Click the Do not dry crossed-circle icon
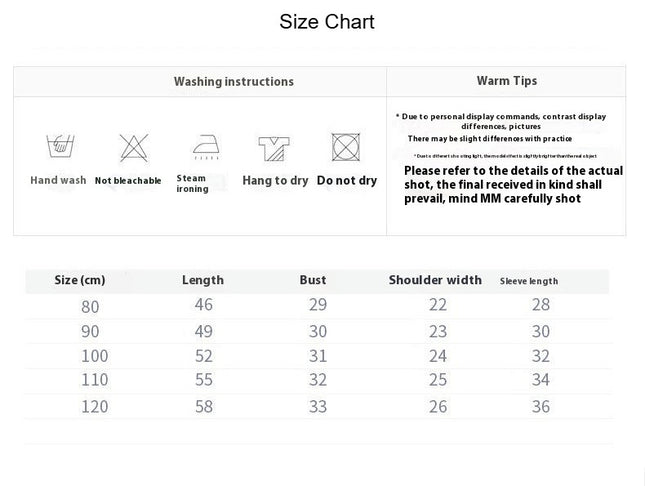Image resolution: width=645 pixels, height=486 pixels. (x=346, y=147)
